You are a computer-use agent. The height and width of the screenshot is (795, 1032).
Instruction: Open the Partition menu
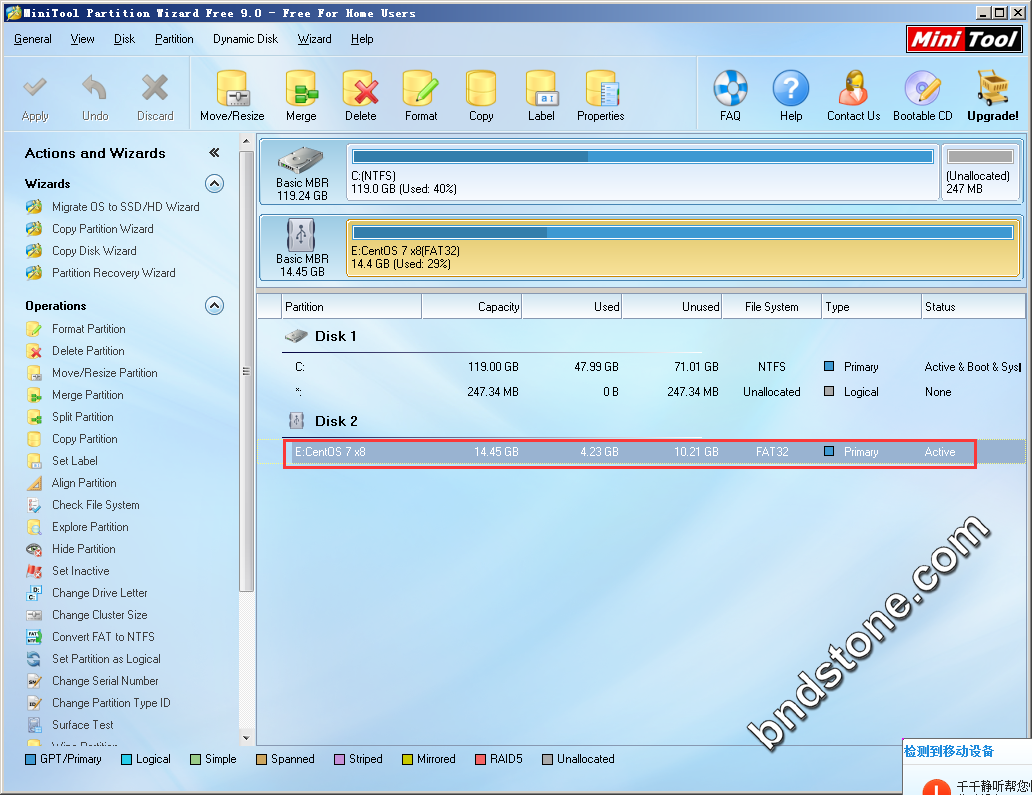click(x=174, y=39)
